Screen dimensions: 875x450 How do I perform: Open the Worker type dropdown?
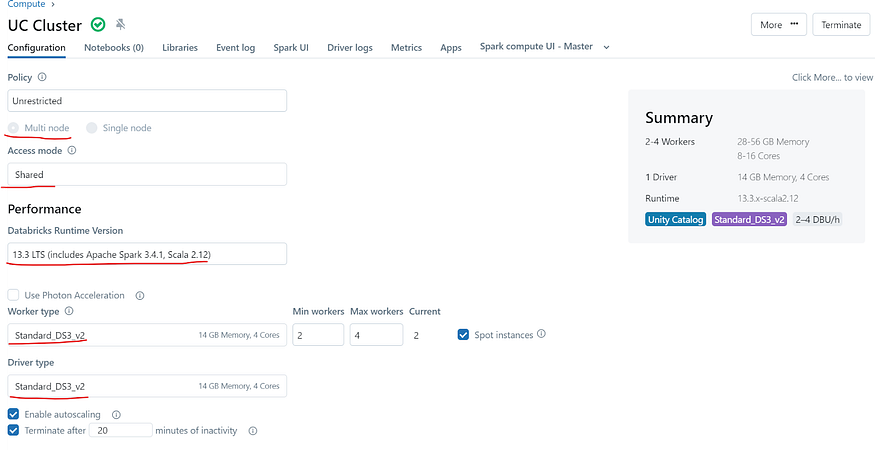[147, 335]
